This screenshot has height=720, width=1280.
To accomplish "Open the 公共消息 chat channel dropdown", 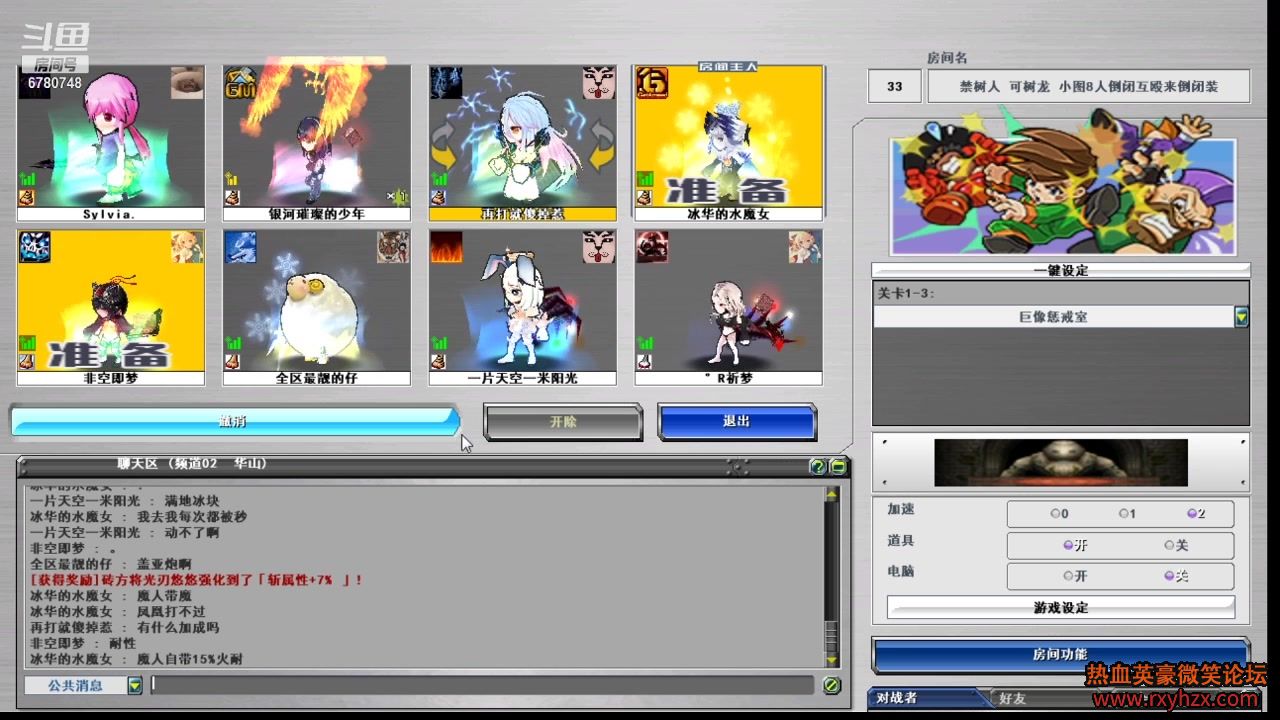I will pos(135,685).
